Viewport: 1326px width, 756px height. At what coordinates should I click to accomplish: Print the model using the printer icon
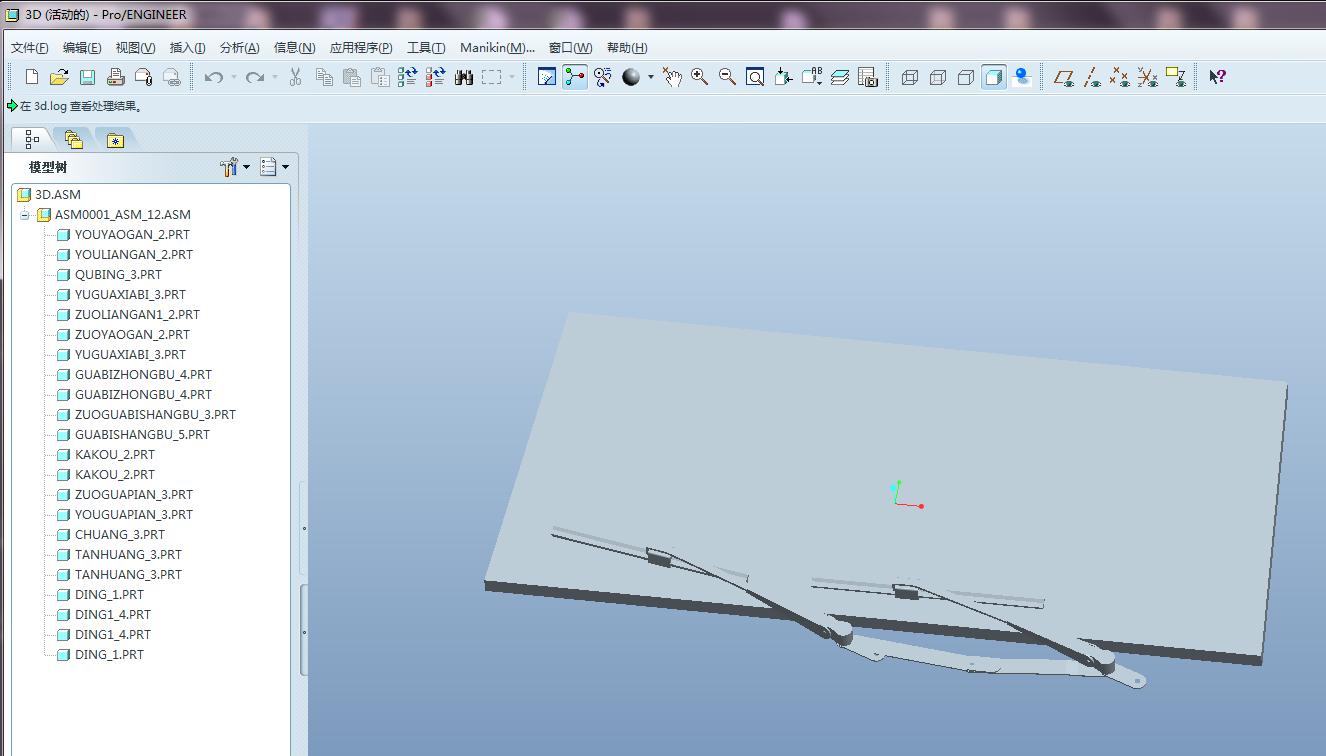[115, 77]
